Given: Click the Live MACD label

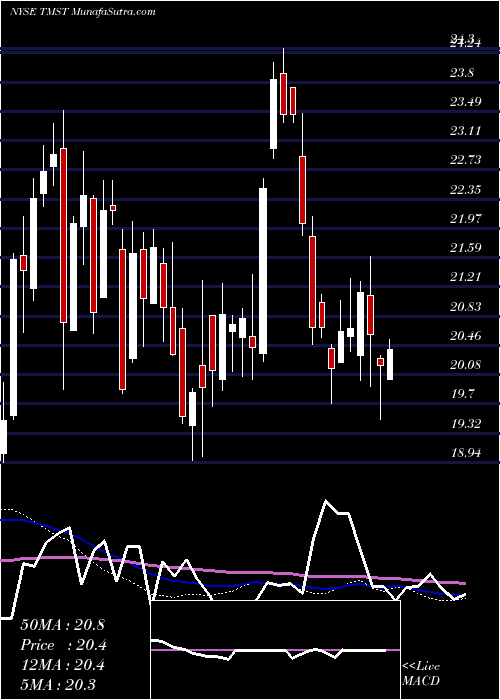Looking at the screenshot, I should click(421, 673).
